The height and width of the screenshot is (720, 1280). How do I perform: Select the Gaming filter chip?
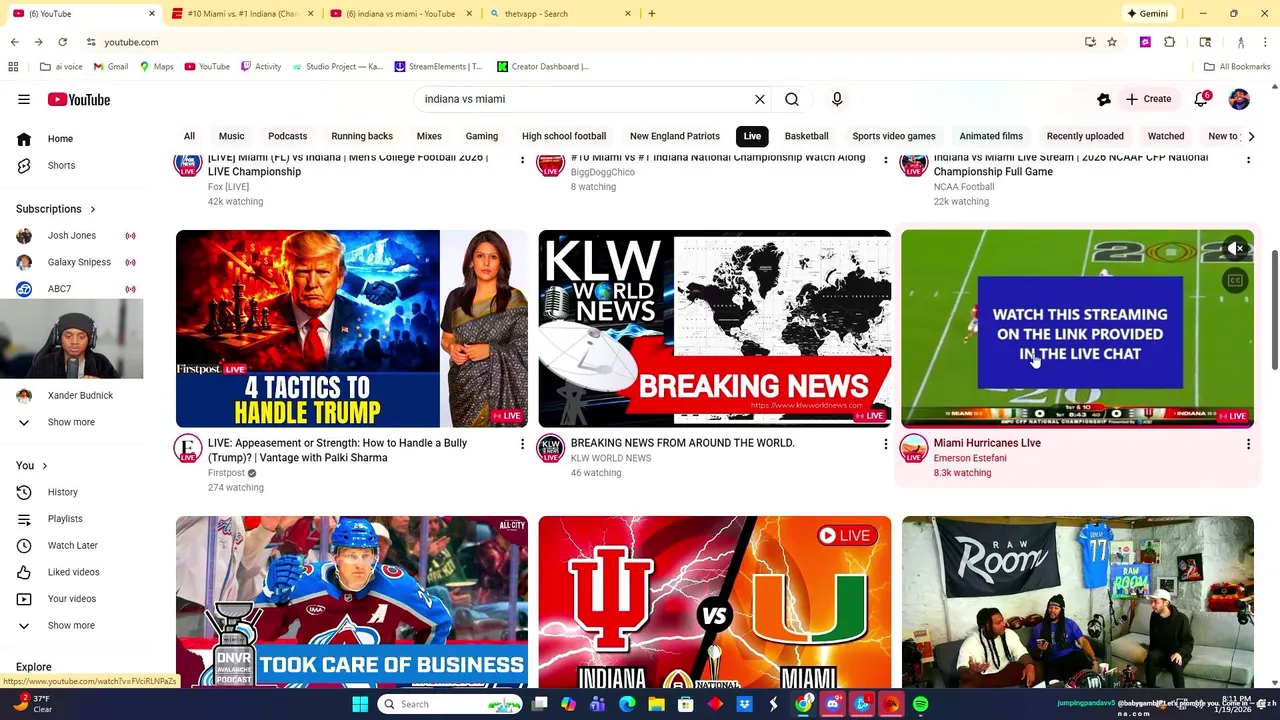click(x=481, y=136)
